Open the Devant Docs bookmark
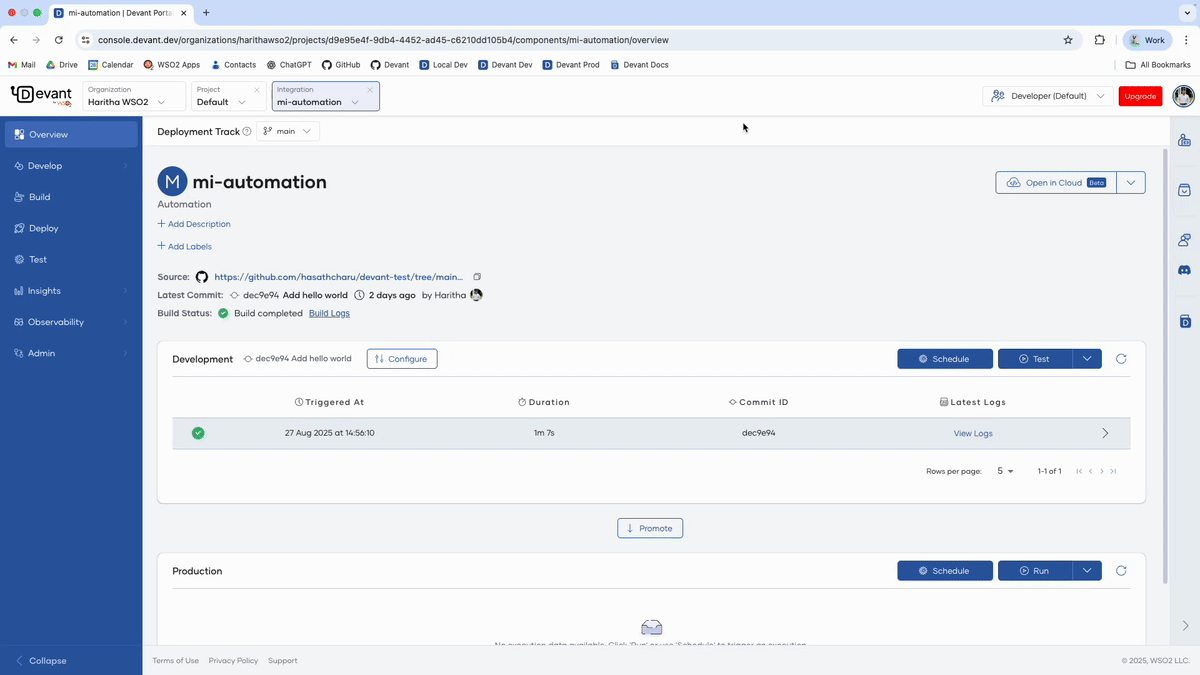The width and height of the screenshot is (1200, 675). tap(639, 65)
